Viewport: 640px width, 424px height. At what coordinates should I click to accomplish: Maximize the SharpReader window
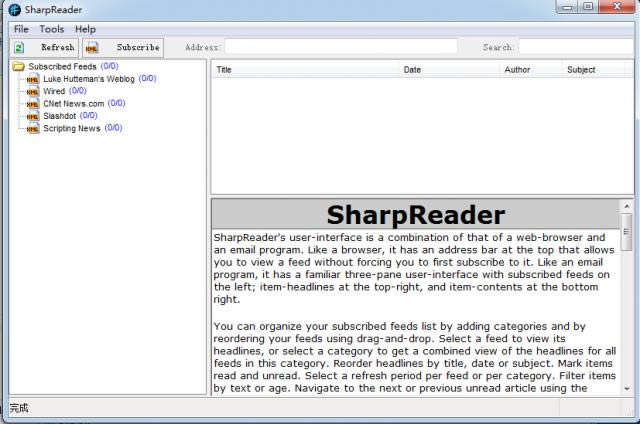coord(588,7)
